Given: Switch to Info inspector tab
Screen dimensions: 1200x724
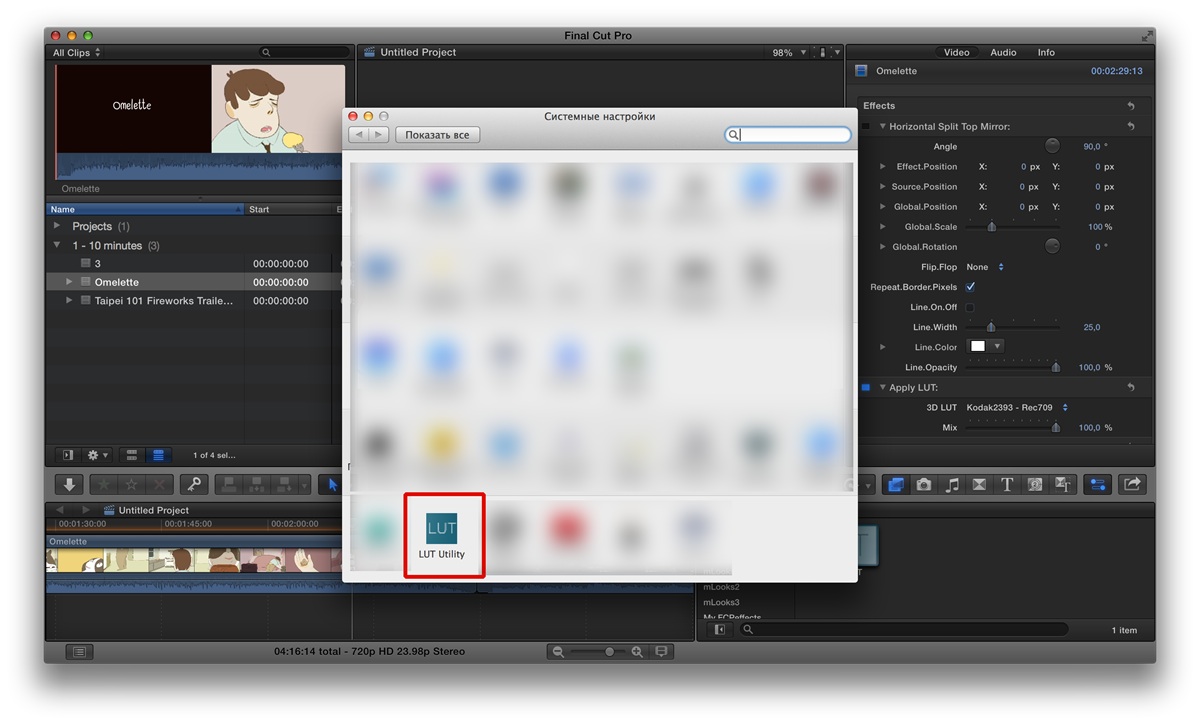Looking at the screenshot, I should [1046, 52].
